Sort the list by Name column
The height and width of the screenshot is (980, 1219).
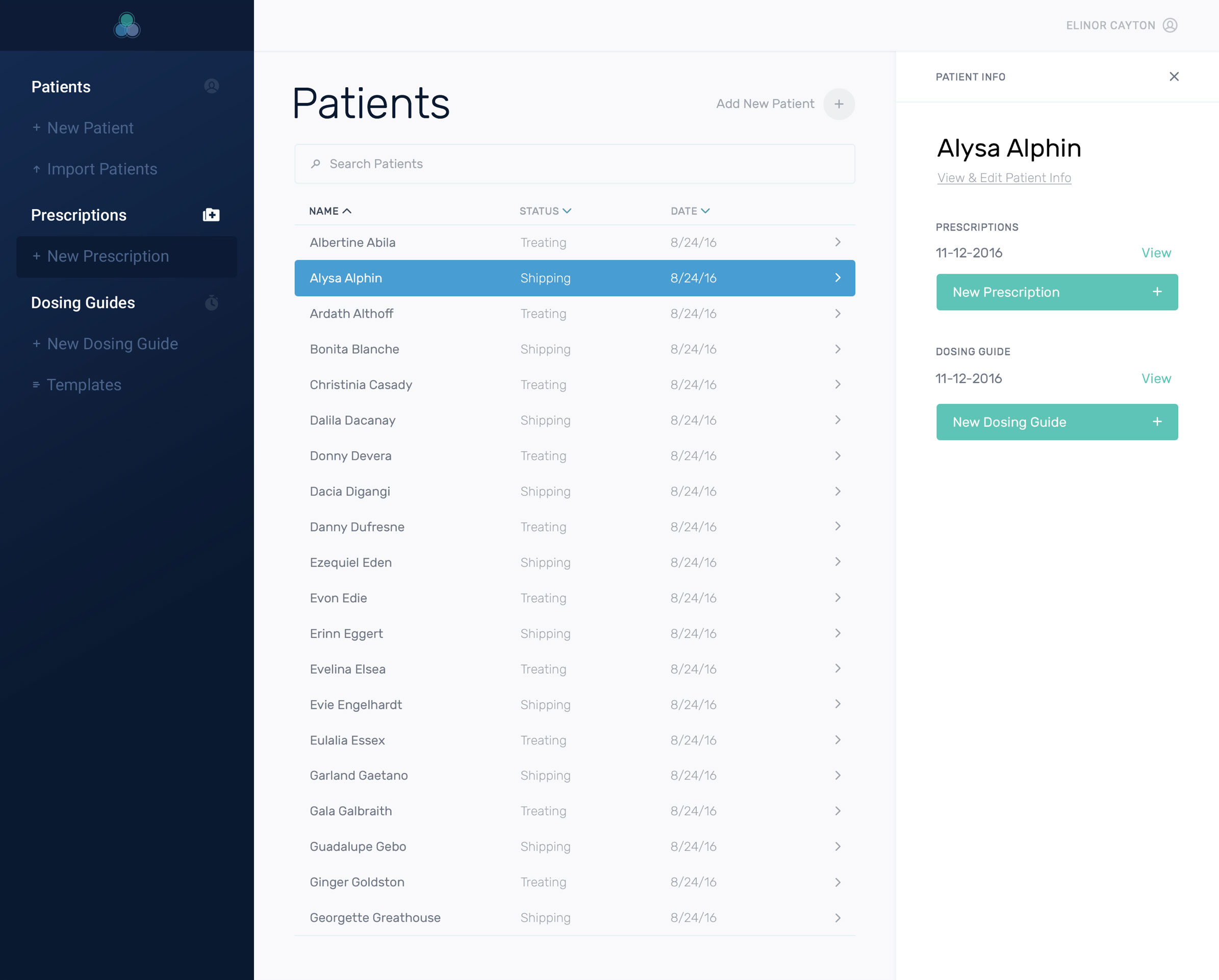[x=330, y=211]
